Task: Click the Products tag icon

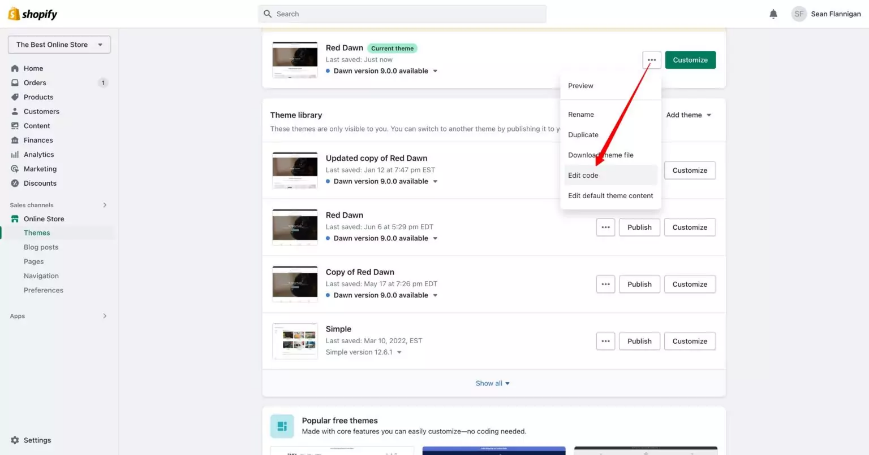Action: [x=15, y=97]
